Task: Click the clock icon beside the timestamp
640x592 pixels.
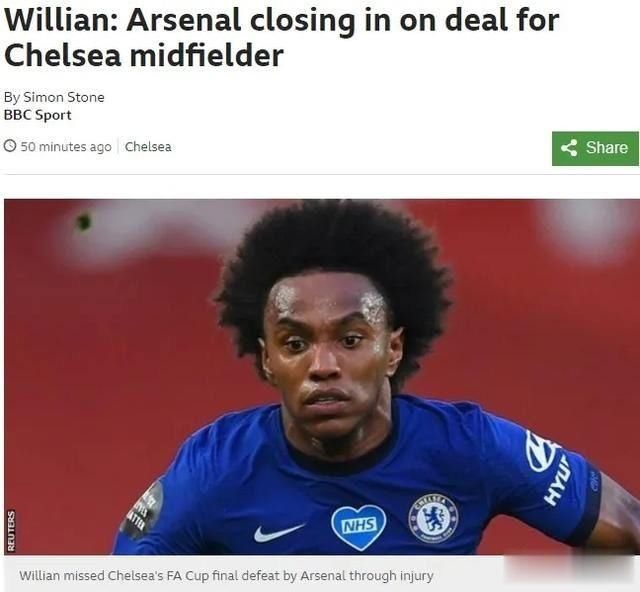Action: point(10,146)
